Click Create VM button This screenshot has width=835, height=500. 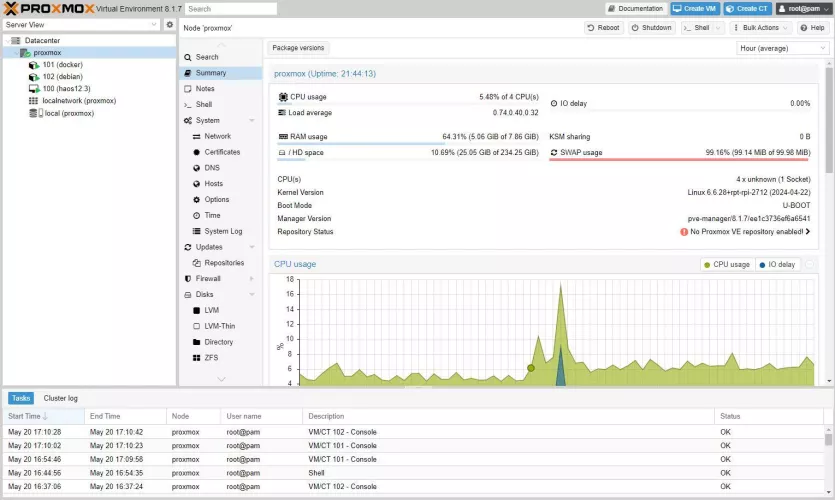click(x=695, y=9)
